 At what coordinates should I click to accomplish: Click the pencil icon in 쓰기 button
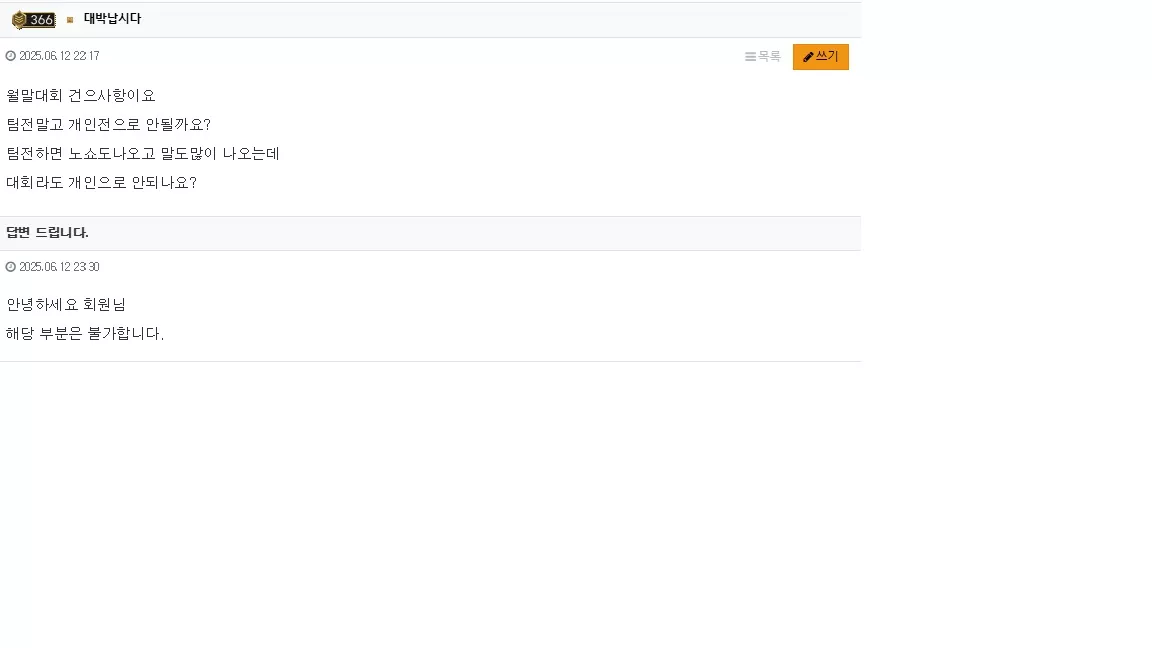(808, 57)
